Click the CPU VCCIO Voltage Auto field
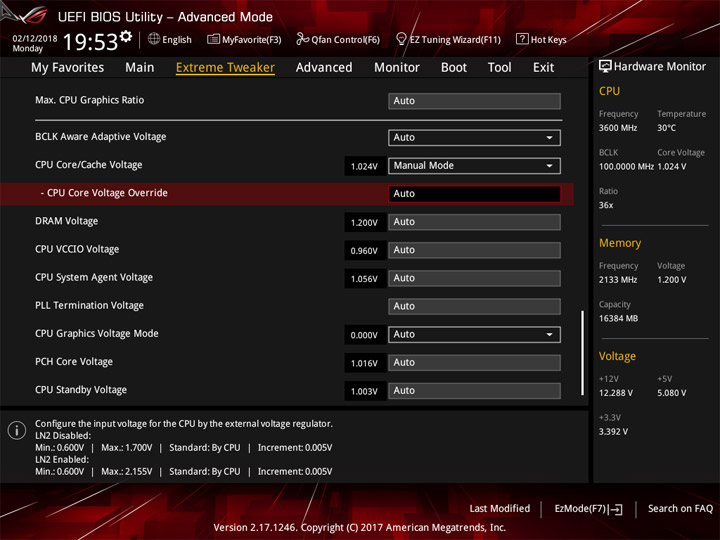 point(474,250)
